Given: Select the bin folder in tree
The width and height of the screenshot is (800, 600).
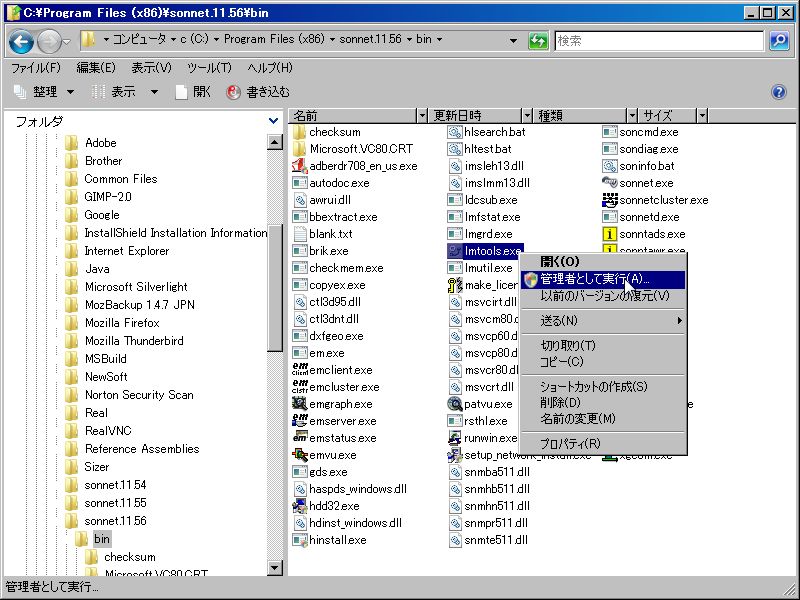Looking at the screenshot, I should (x=102, y=539).
